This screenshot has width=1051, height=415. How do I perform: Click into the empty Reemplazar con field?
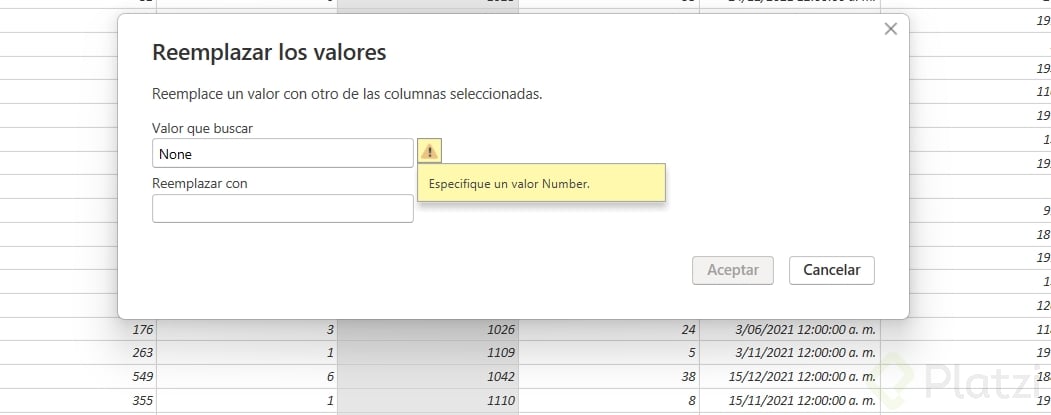point(282,208)
